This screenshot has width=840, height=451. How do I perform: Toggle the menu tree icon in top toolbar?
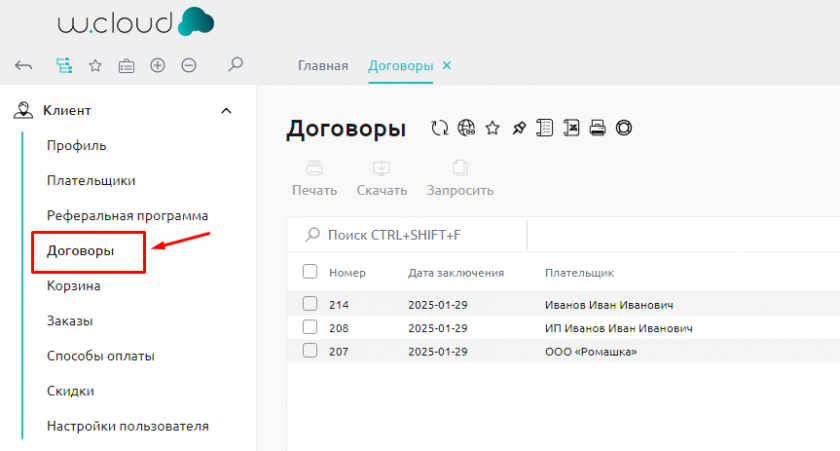click(64, 66)
